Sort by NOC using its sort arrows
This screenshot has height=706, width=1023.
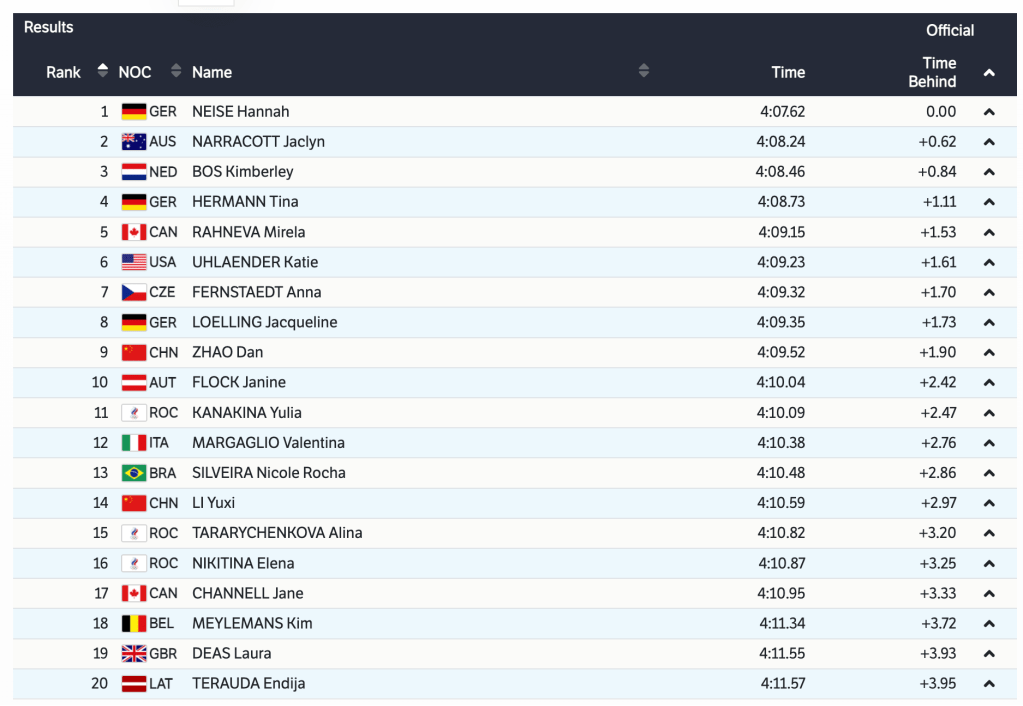(x=176, y=71)
